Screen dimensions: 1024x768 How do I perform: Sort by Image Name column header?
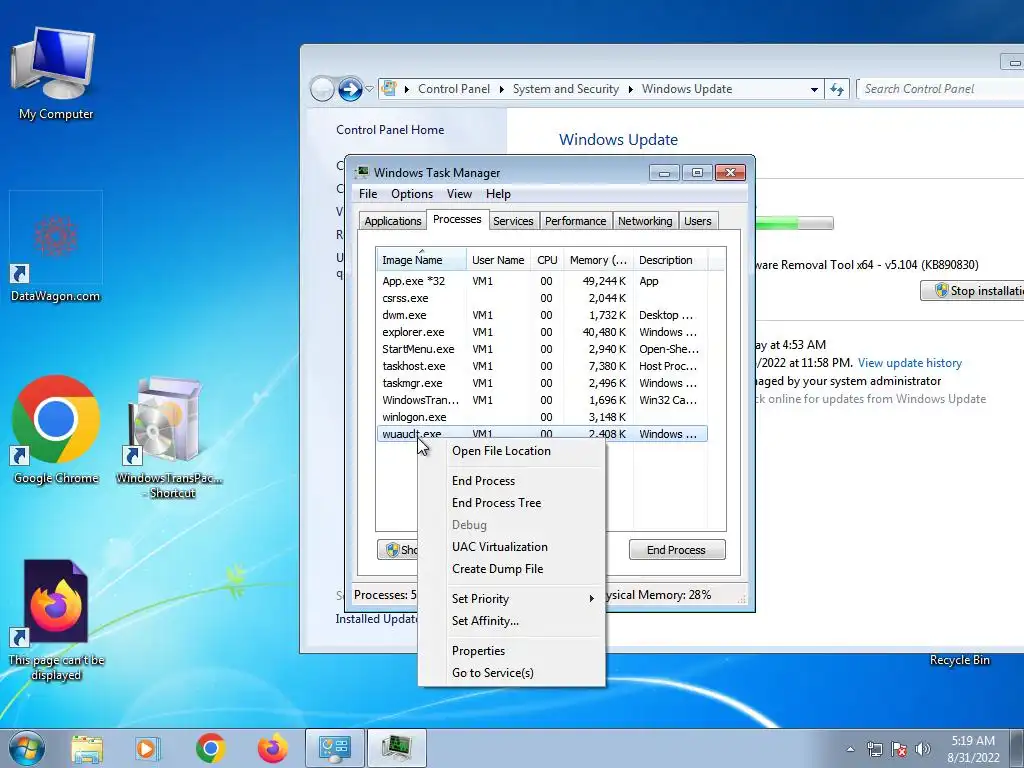[421, 260]
